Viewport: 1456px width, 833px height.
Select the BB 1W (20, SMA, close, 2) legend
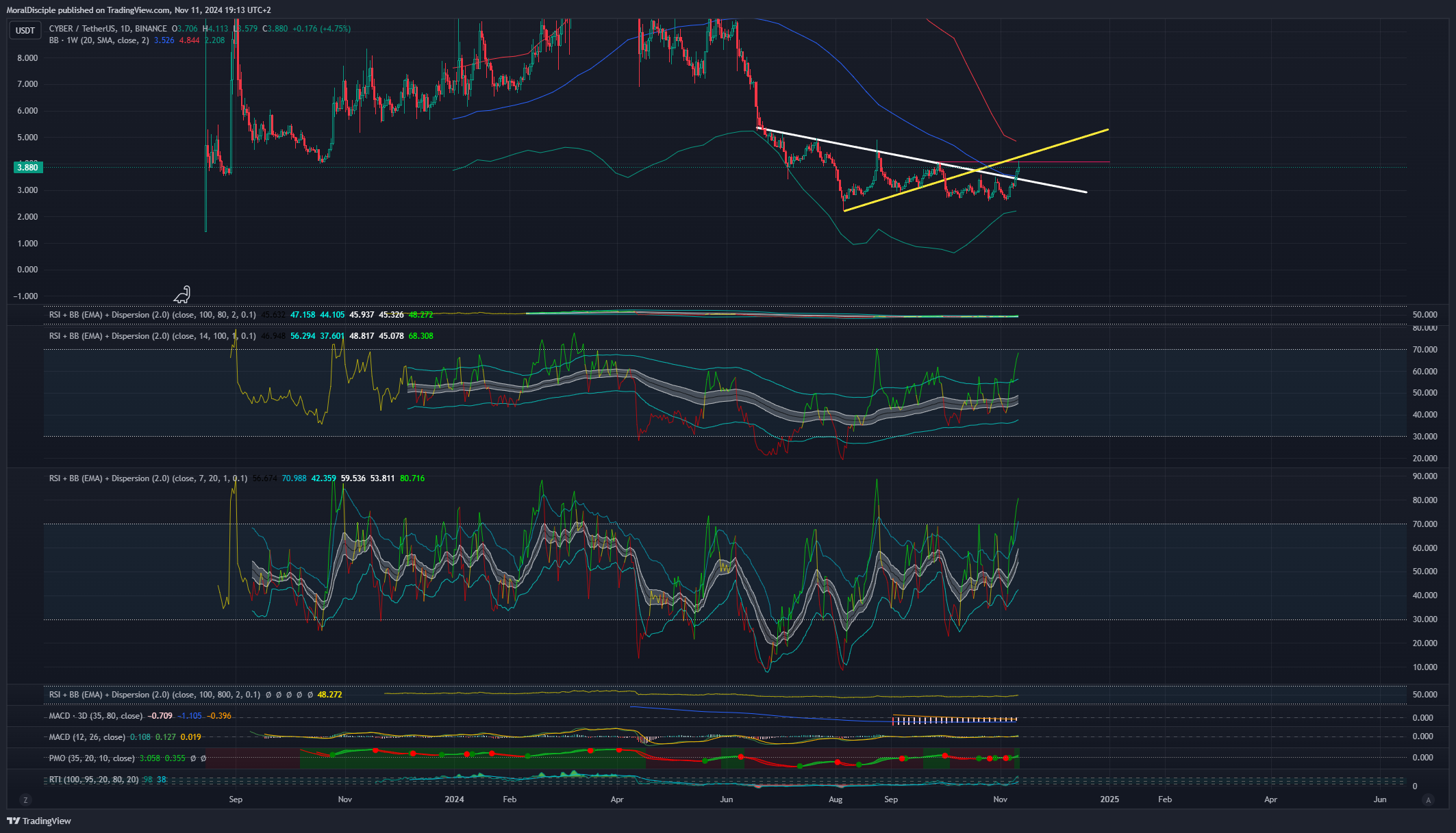pyautogui.click(x=99, y=40)
